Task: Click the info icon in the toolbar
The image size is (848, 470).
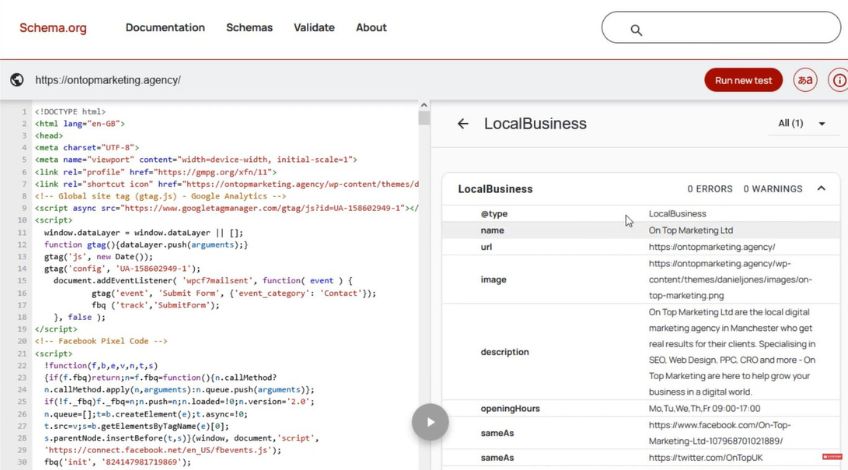Action: (839, 80)
